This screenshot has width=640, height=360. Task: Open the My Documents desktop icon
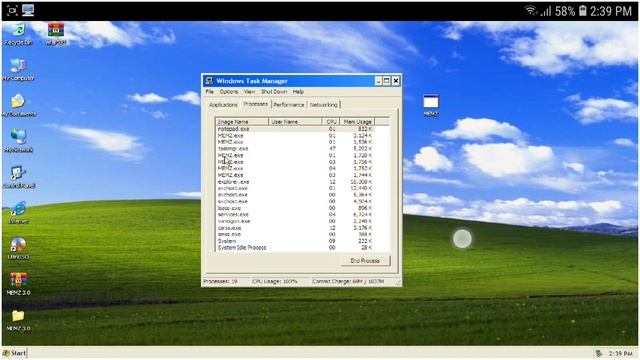point(18,106)
